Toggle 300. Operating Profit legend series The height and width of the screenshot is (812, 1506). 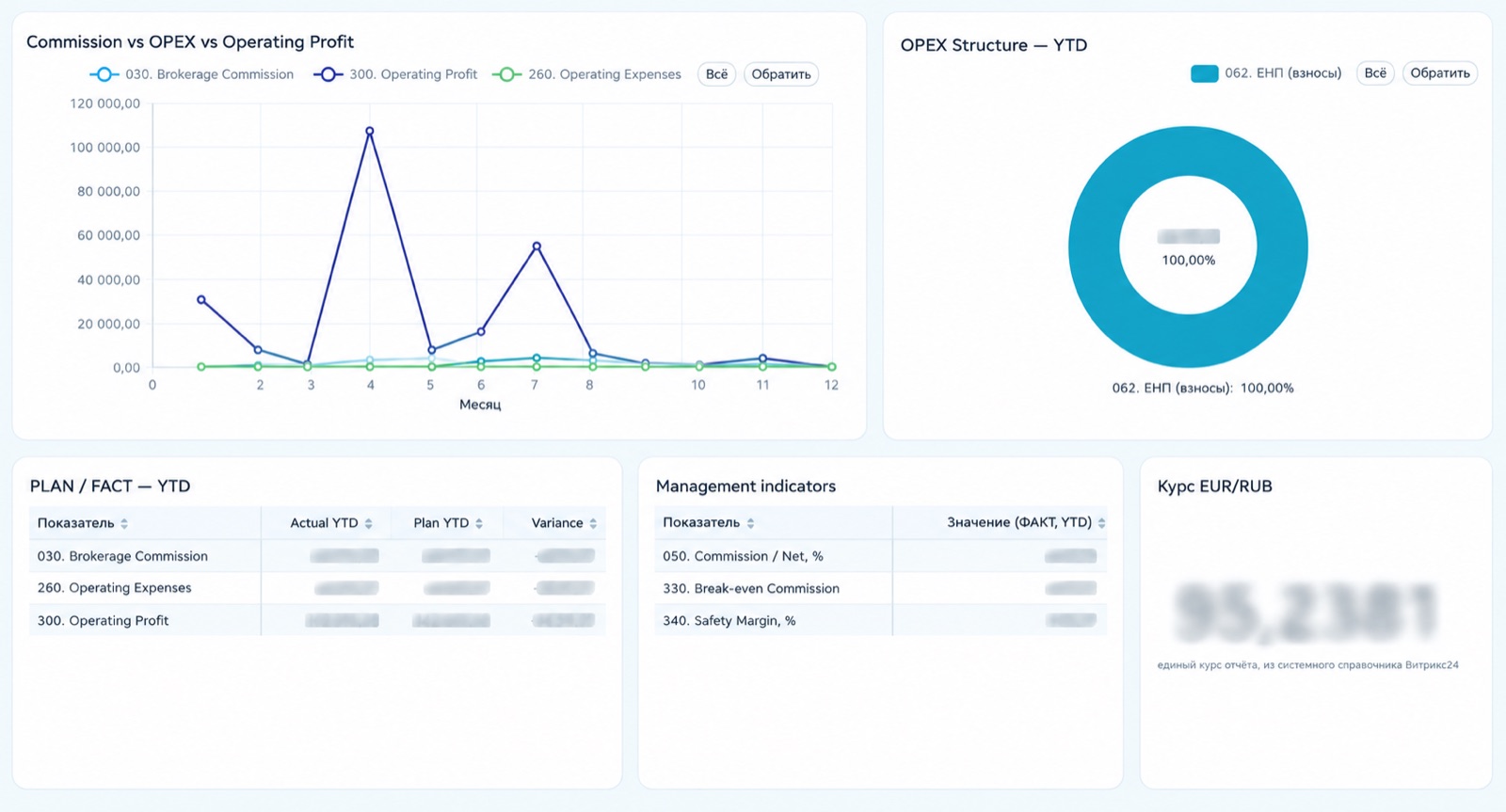click(396, 74)
